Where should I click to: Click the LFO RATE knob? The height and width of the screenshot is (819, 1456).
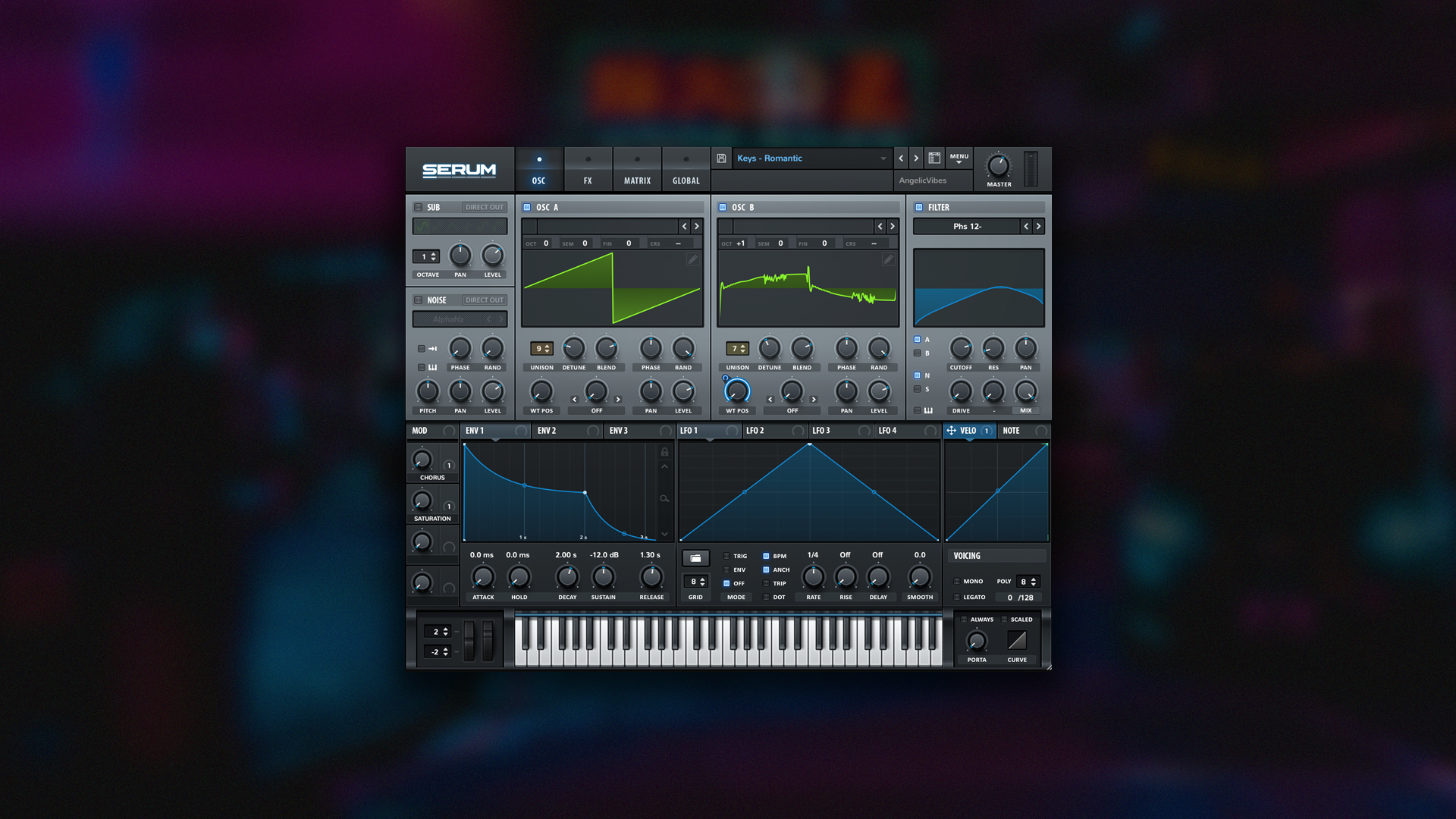point(813,578)
